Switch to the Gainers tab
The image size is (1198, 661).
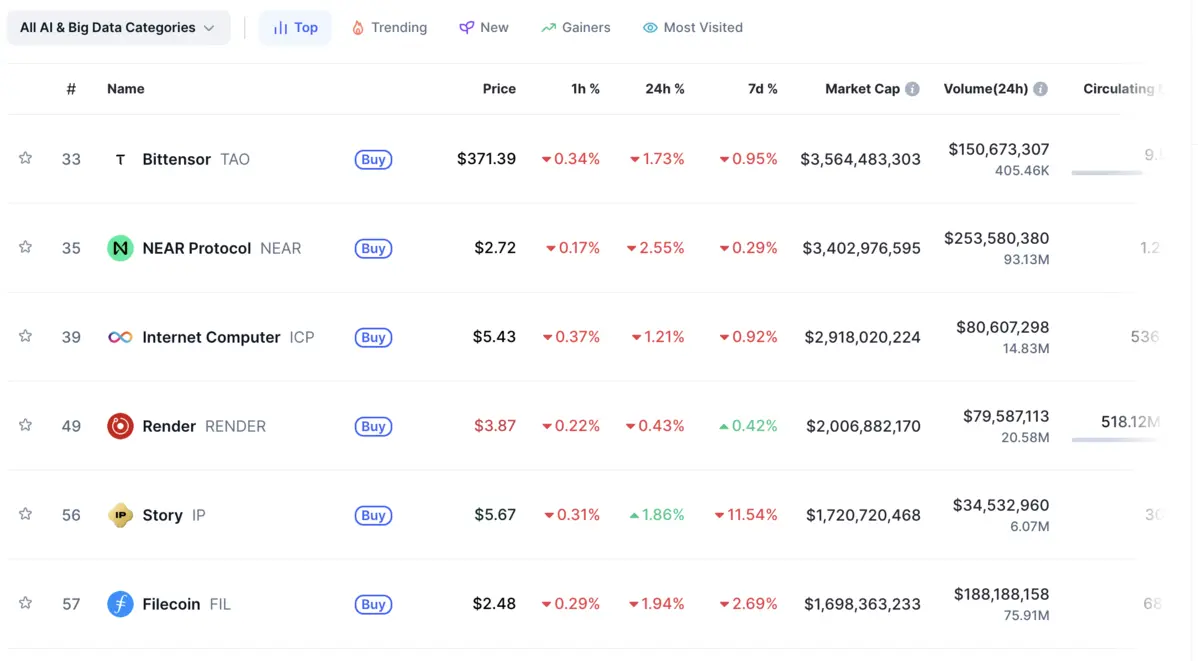pos(576,27)
